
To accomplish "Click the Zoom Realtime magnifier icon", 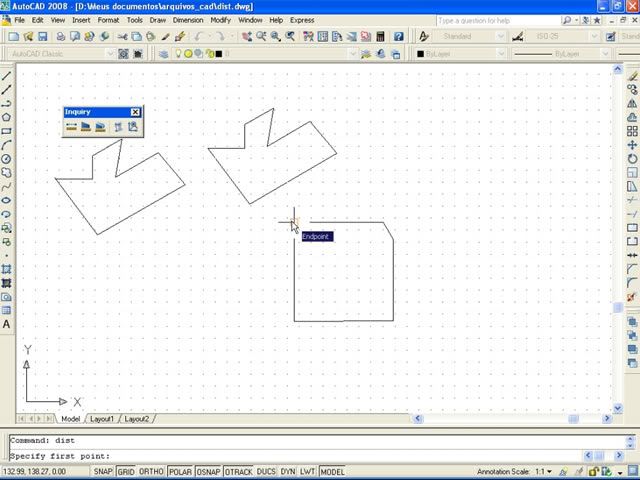I will click(x=261, y=37).
